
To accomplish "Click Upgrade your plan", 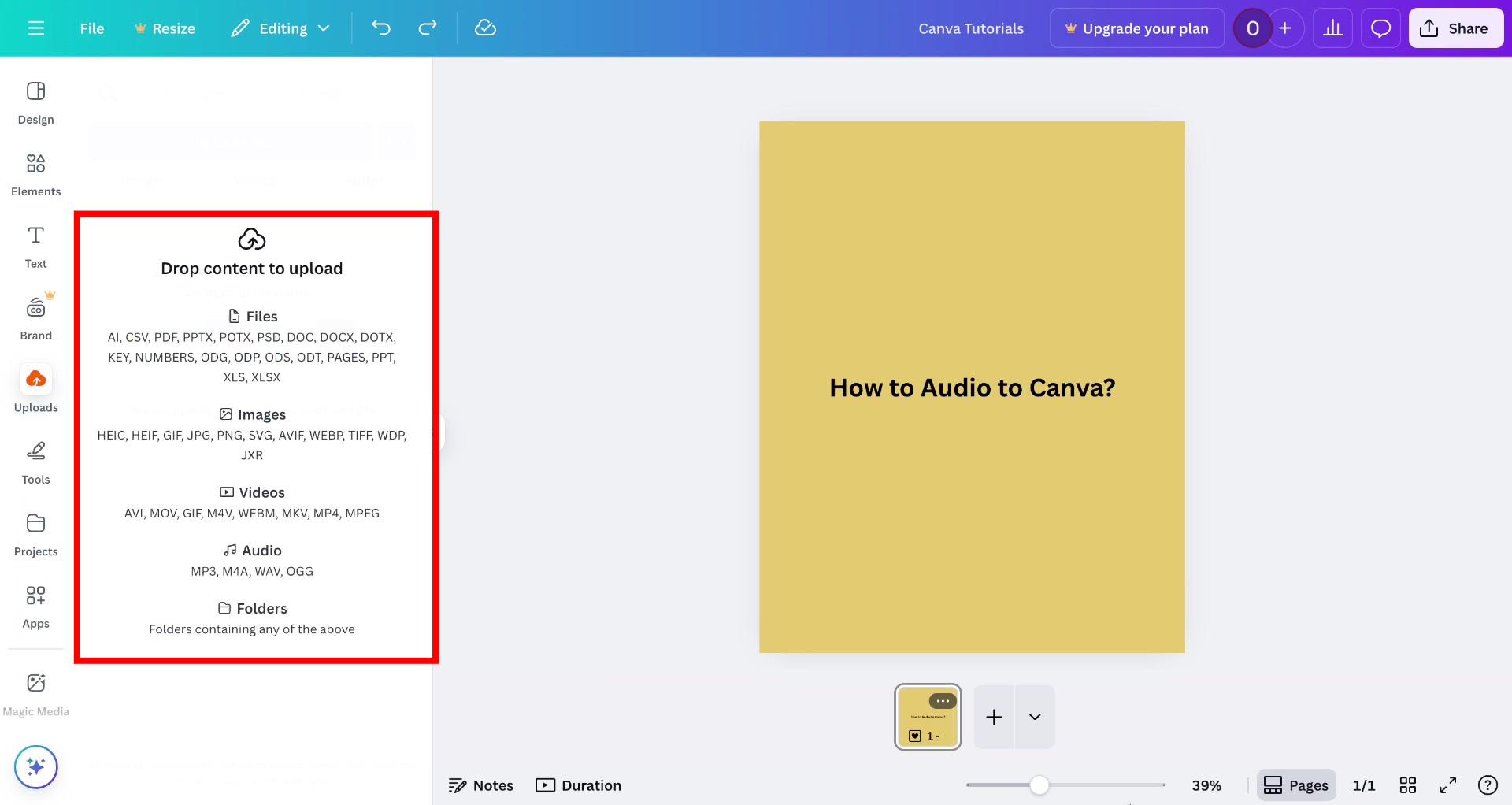I will (x=1137, y=28).
